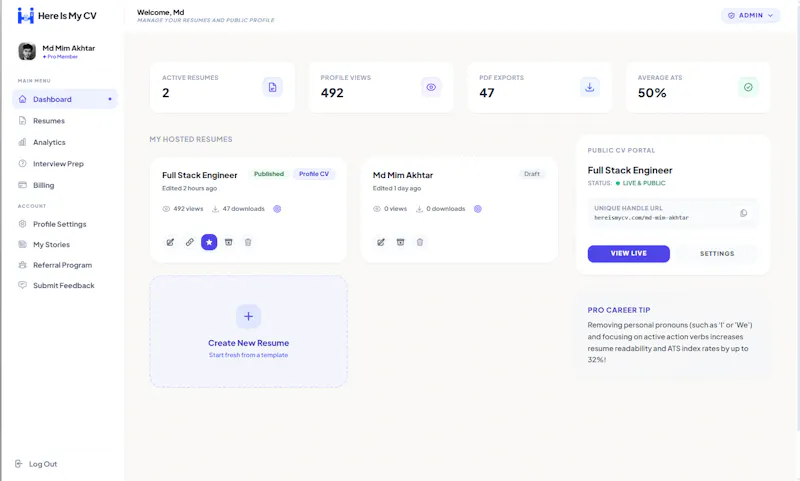Click the Average ATS 50% value
Viewport: 800px width, 481px height.
(652, 93)
